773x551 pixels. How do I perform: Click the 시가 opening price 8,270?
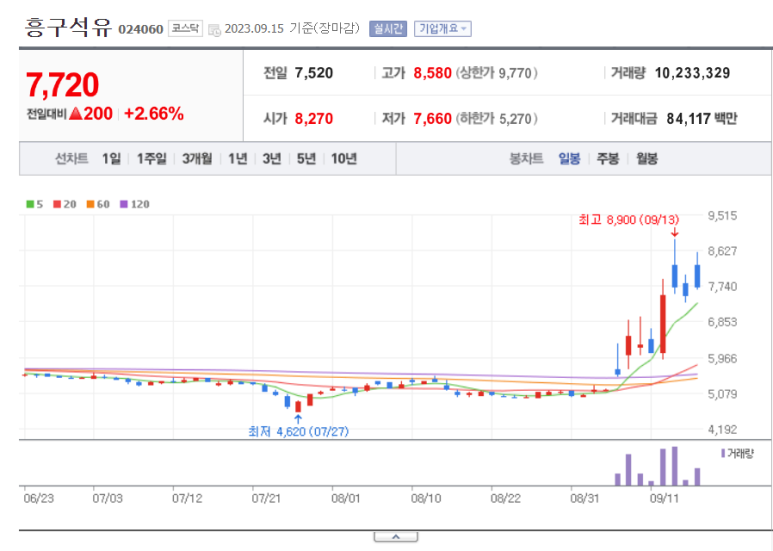[x=314, y=119]
